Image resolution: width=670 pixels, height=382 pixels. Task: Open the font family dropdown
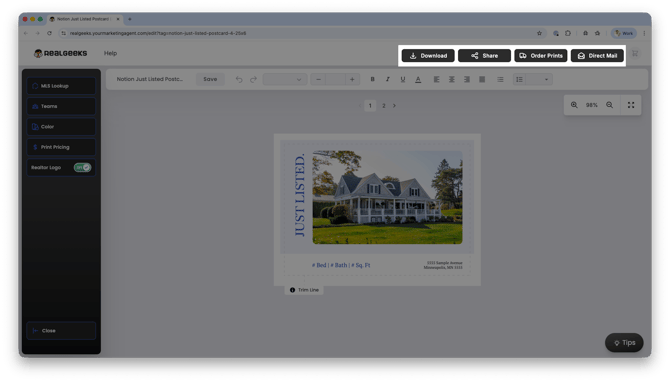(x=285, y=79)
